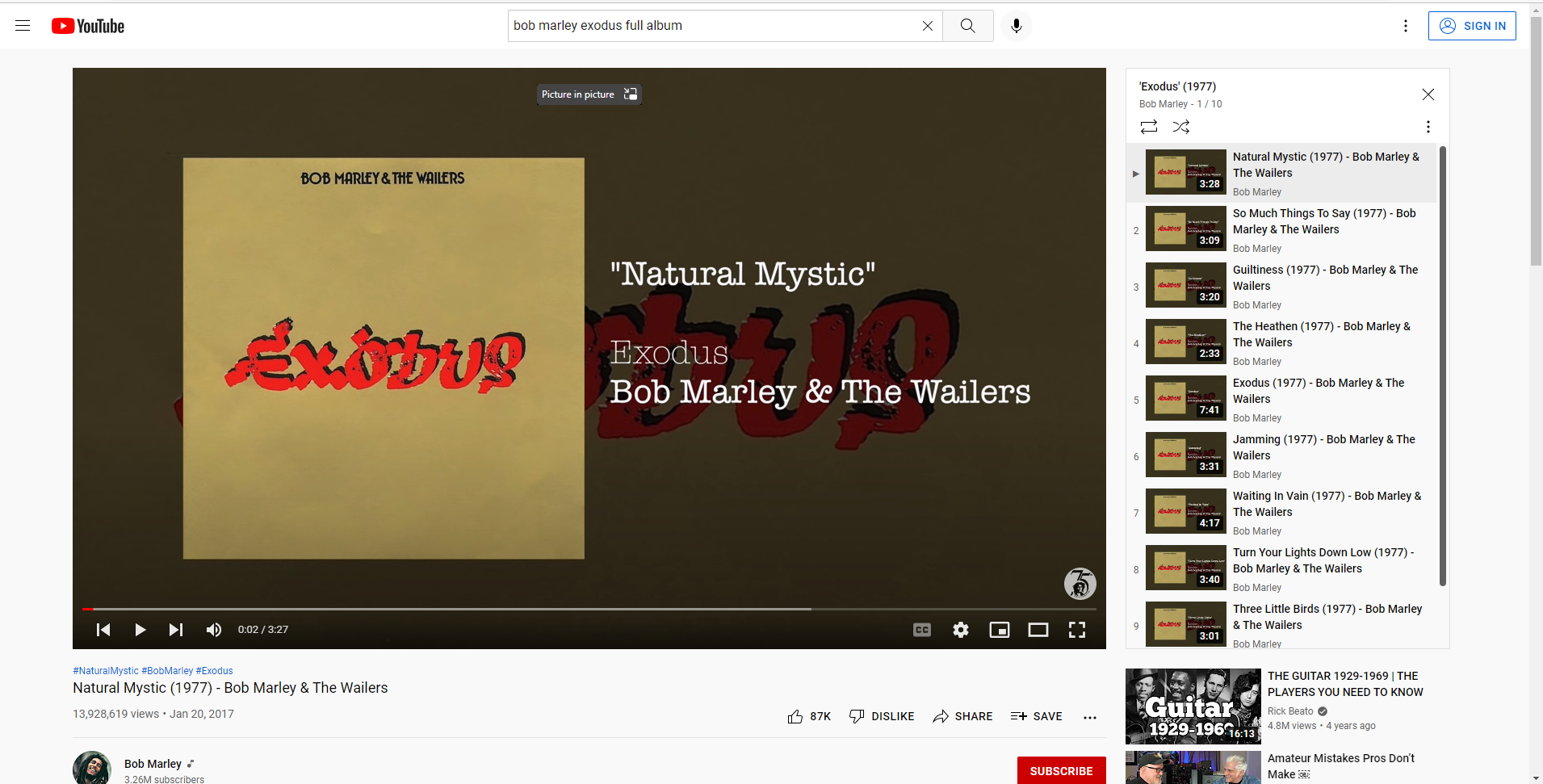
Task: Enter fullscreen mode
Action: [x=1076, y=630]
